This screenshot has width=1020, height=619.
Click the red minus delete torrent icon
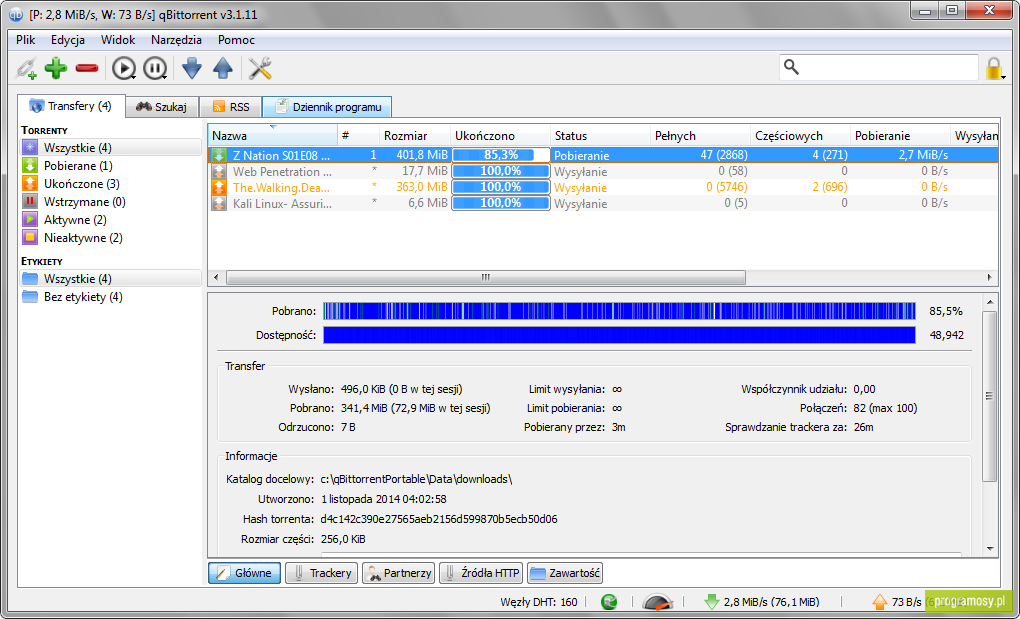pos(87,68)
